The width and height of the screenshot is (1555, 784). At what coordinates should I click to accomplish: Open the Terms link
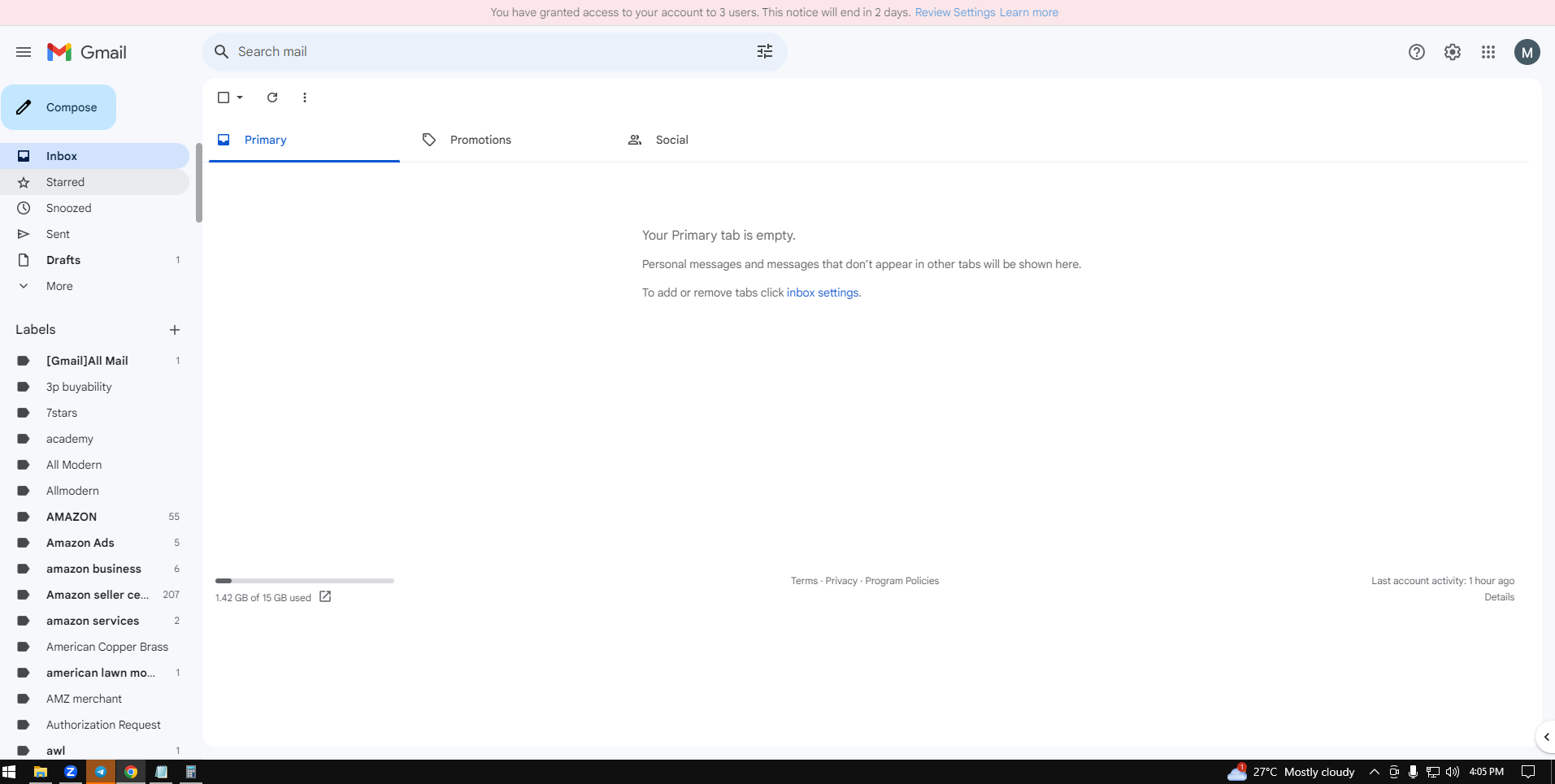tap(804, 581)
